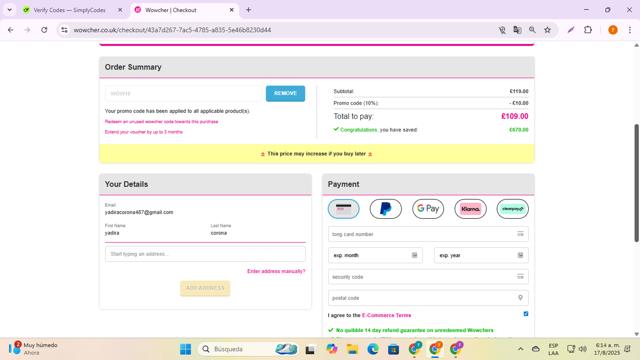Screen dimensions: 640x360
Task: Click redeem an unused wowcher code link
Action: (x=161, y=122)
